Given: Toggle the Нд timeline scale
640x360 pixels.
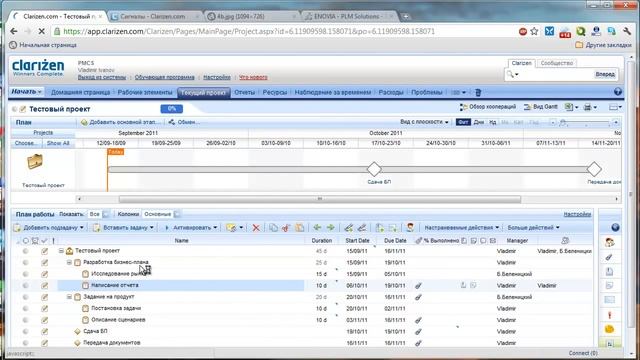Looking at the screenshot, I should tap(493, 122).
